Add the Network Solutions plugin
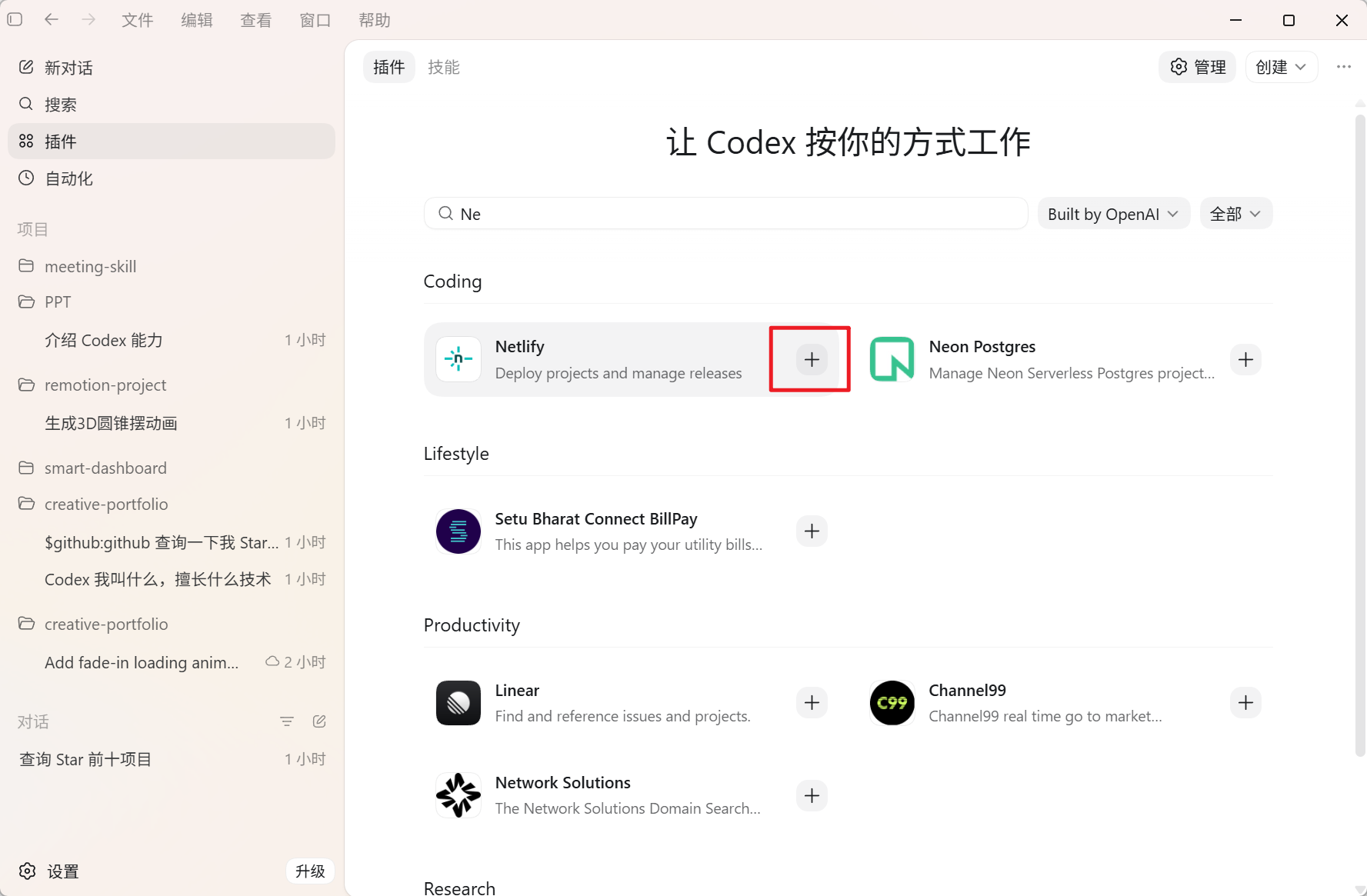1367x896 pixels. point(812,795)
